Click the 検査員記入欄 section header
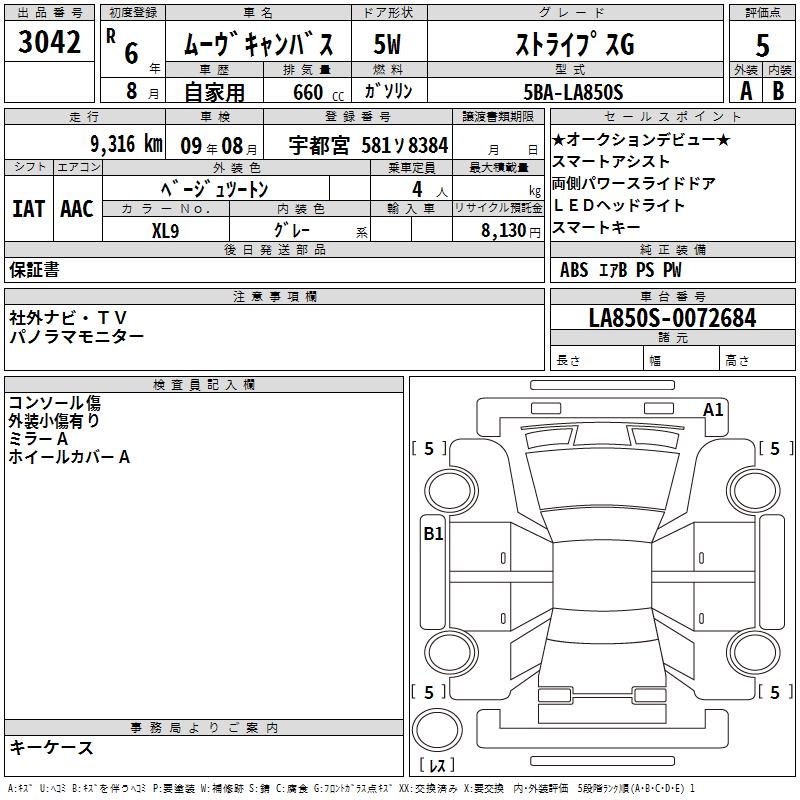The image size is (800, 800). point(204,385)
